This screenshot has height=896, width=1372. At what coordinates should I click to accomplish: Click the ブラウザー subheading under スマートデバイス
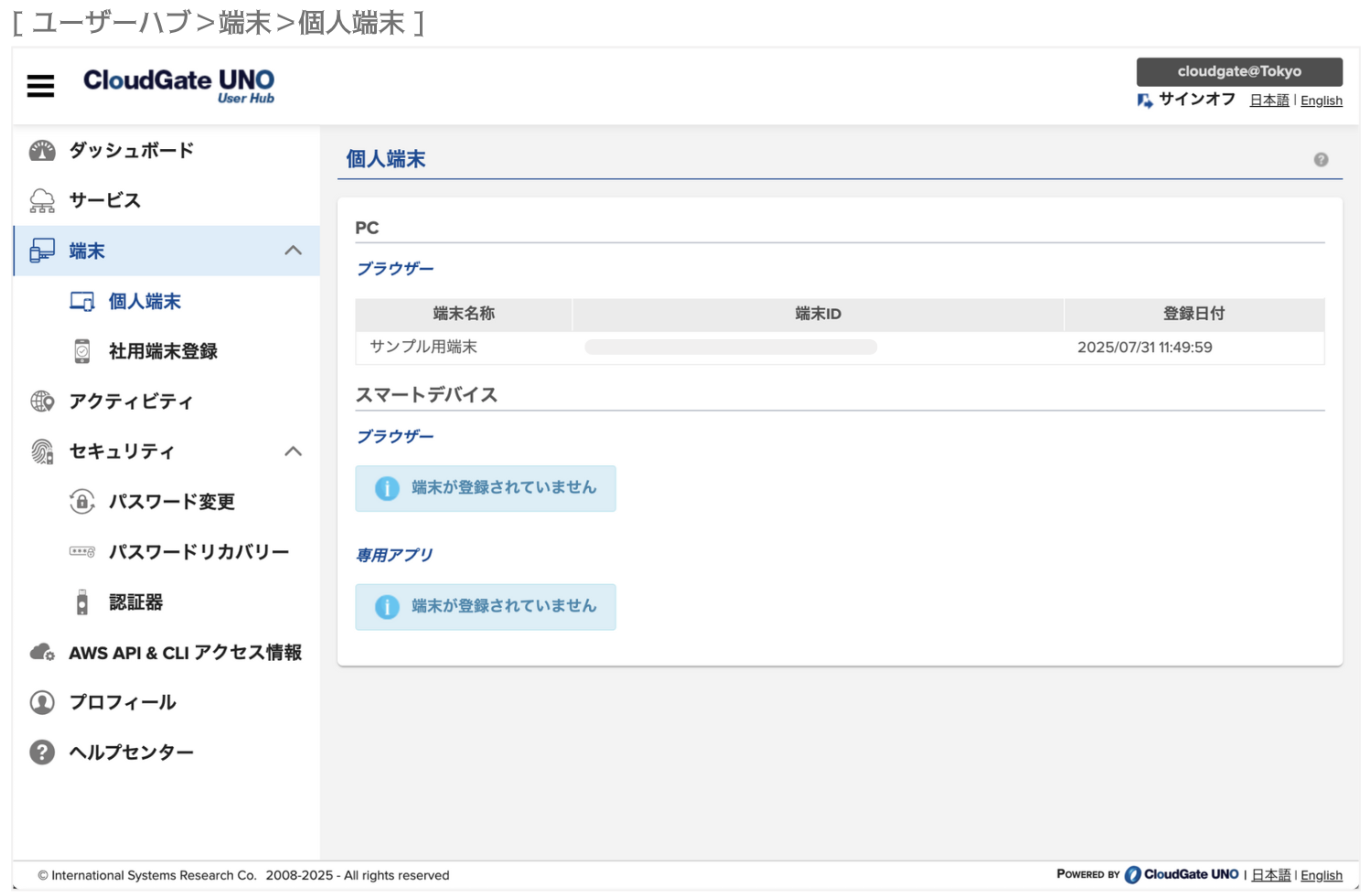point(395,437)
